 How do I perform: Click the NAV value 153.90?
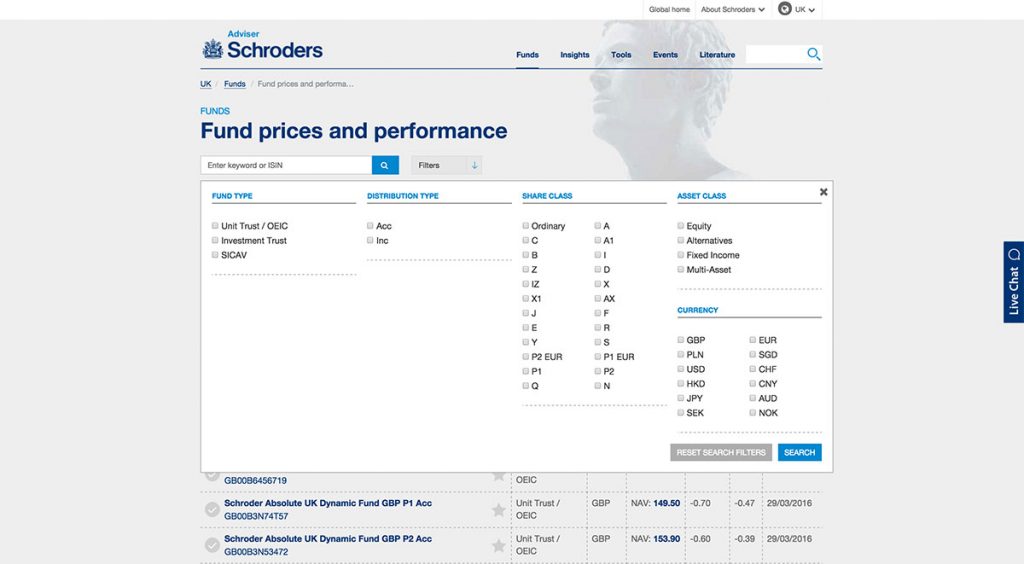point(666,539)
